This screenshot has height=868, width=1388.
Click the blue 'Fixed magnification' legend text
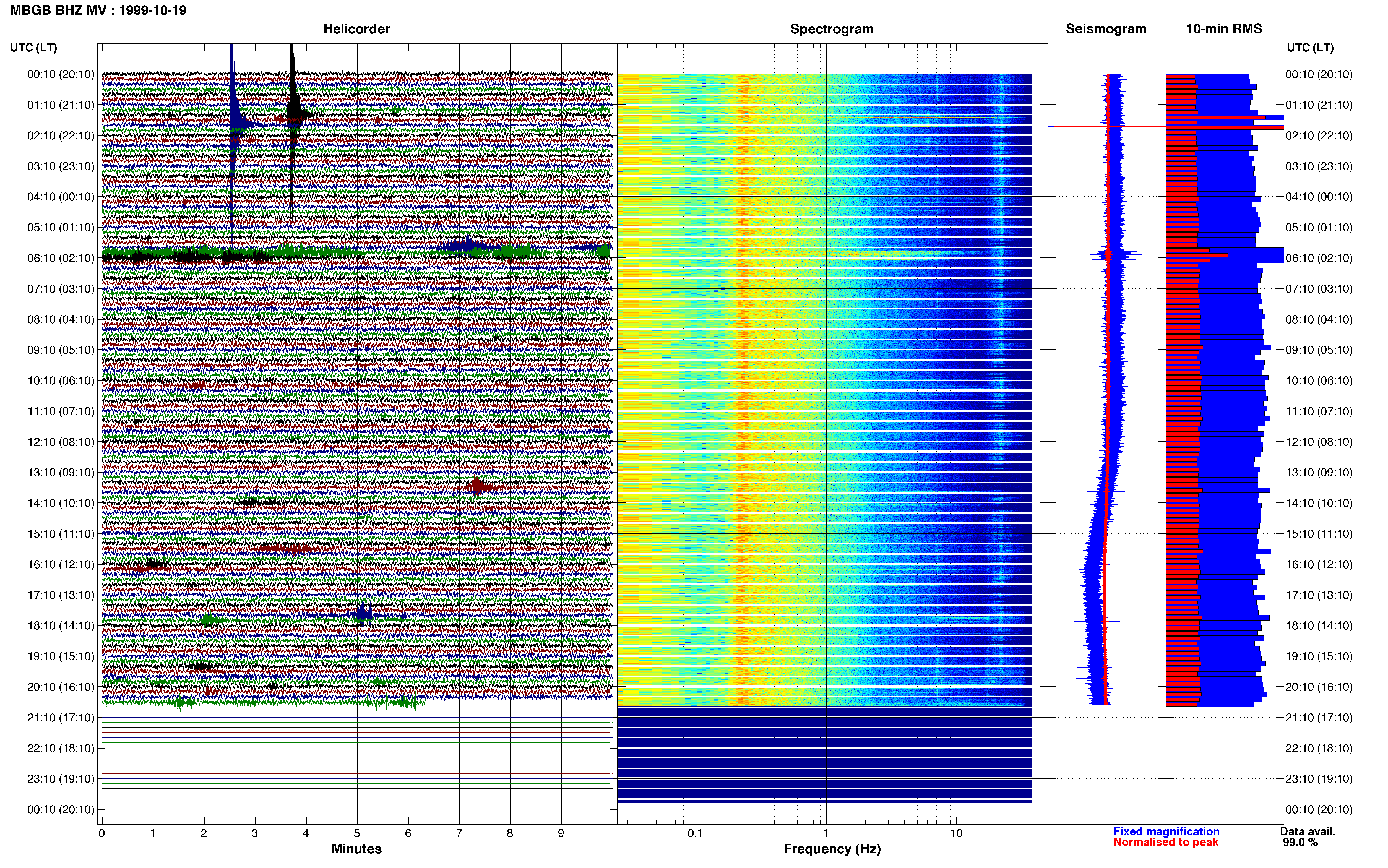tap(1166, 832)
